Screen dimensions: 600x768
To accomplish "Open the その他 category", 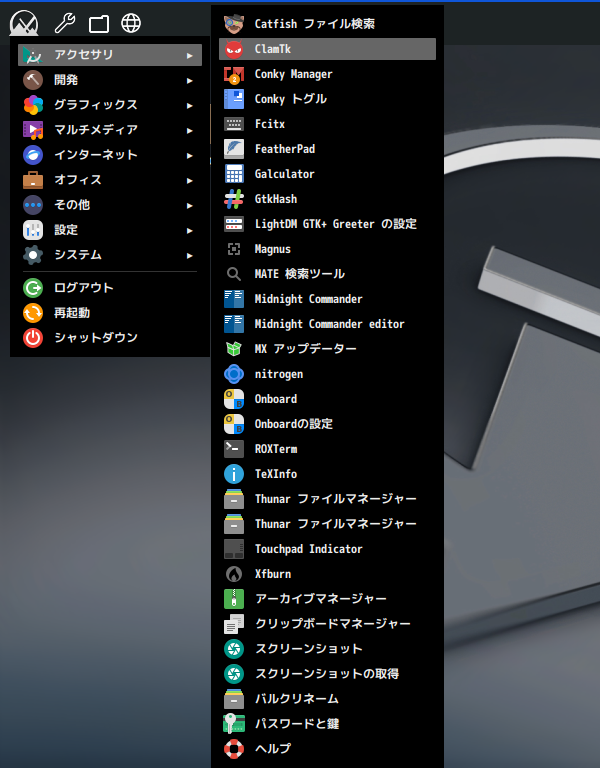I will (110, 205).
